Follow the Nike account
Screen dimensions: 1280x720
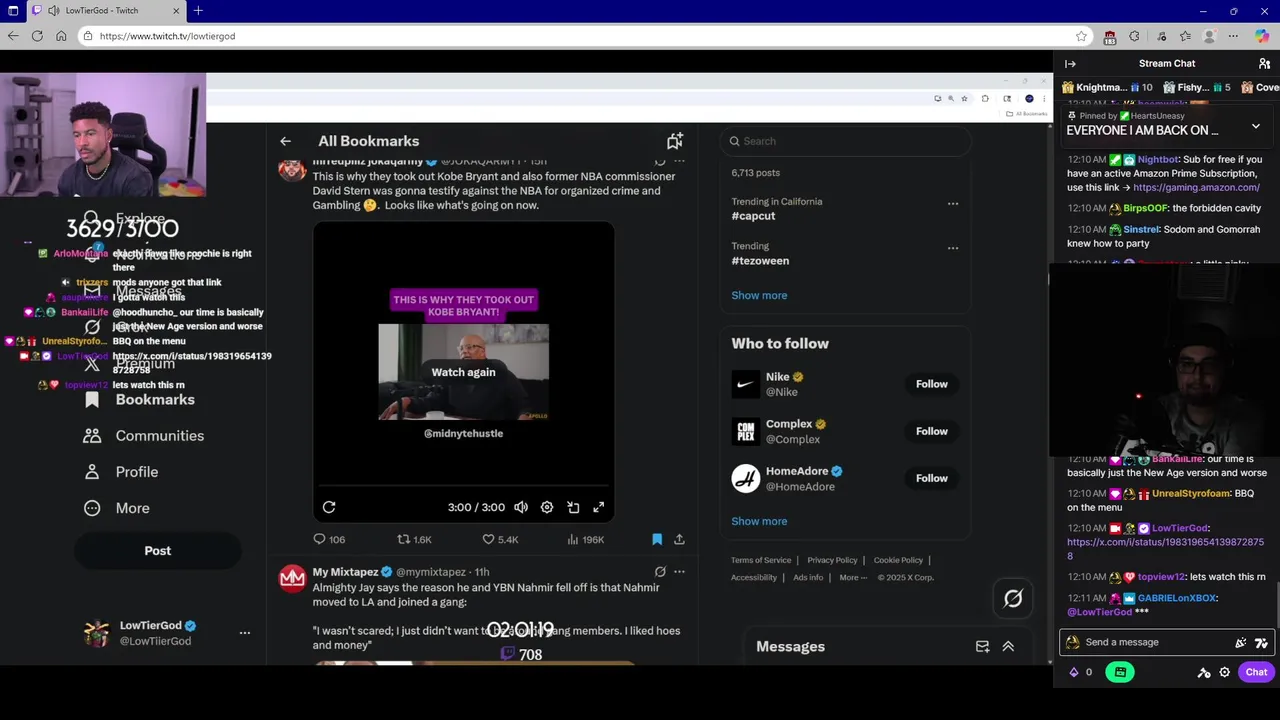point(931,384)
